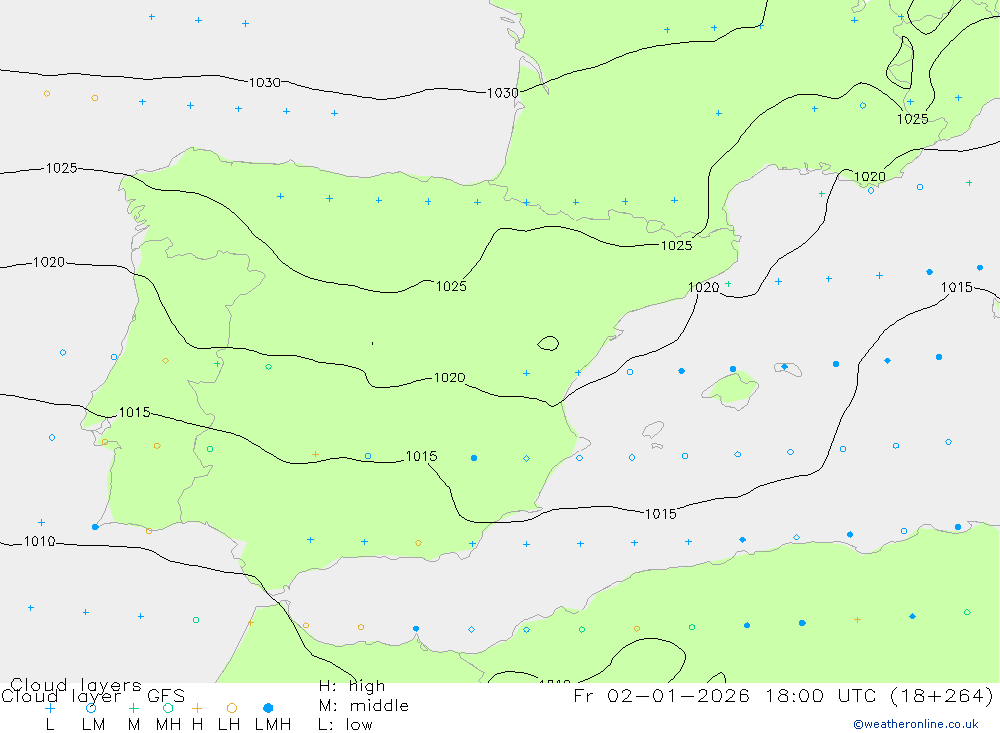Click the 'M: middle' legend text
This screenshot has height=733, width=1000.
[364, 706]
